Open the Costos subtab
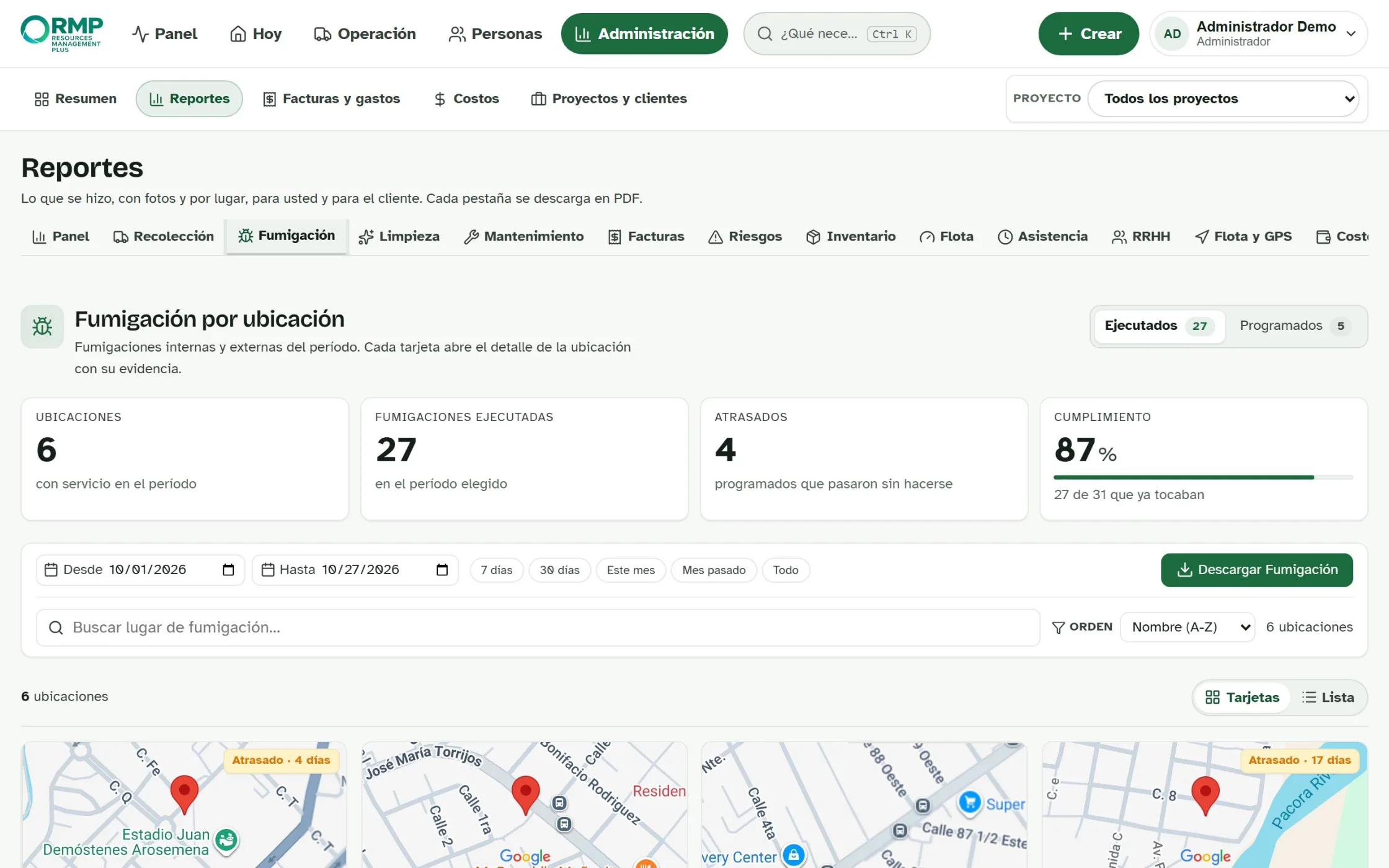The width and height of the screenshot is (1389, 868). point(466,99)
